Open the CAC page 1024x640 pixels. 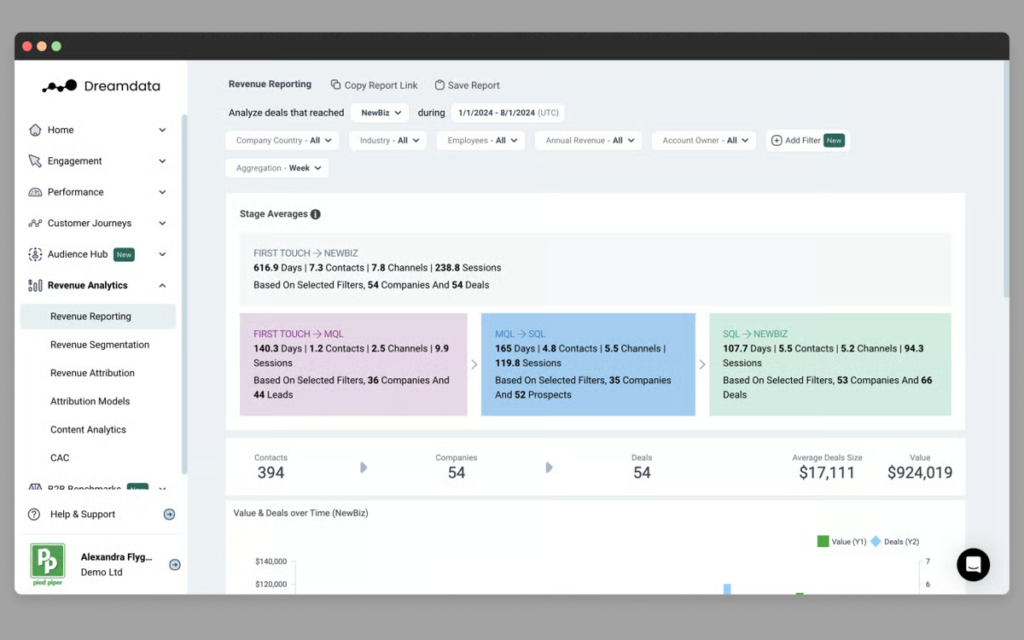pyautogui.click(x=59, y=458)
